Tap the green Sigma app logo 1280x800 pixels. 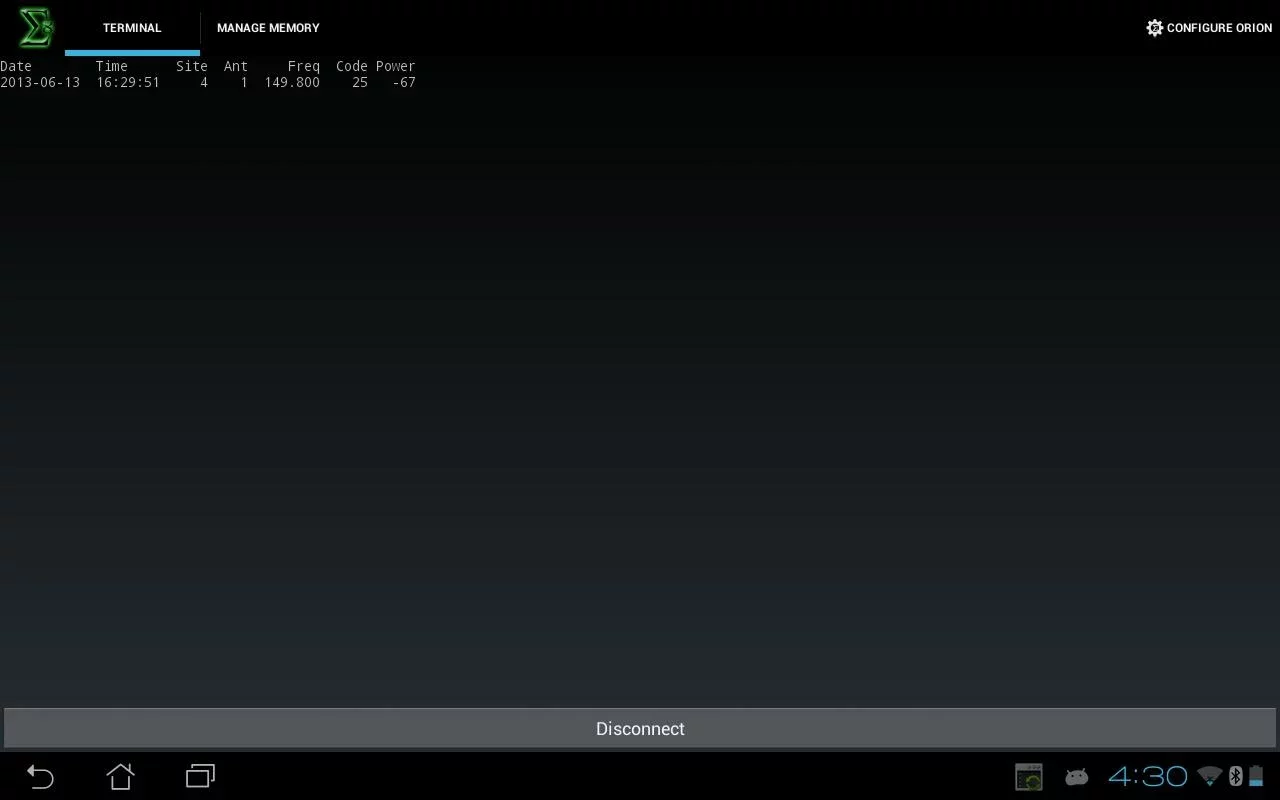pyautogui.click(x=36, y=28)
